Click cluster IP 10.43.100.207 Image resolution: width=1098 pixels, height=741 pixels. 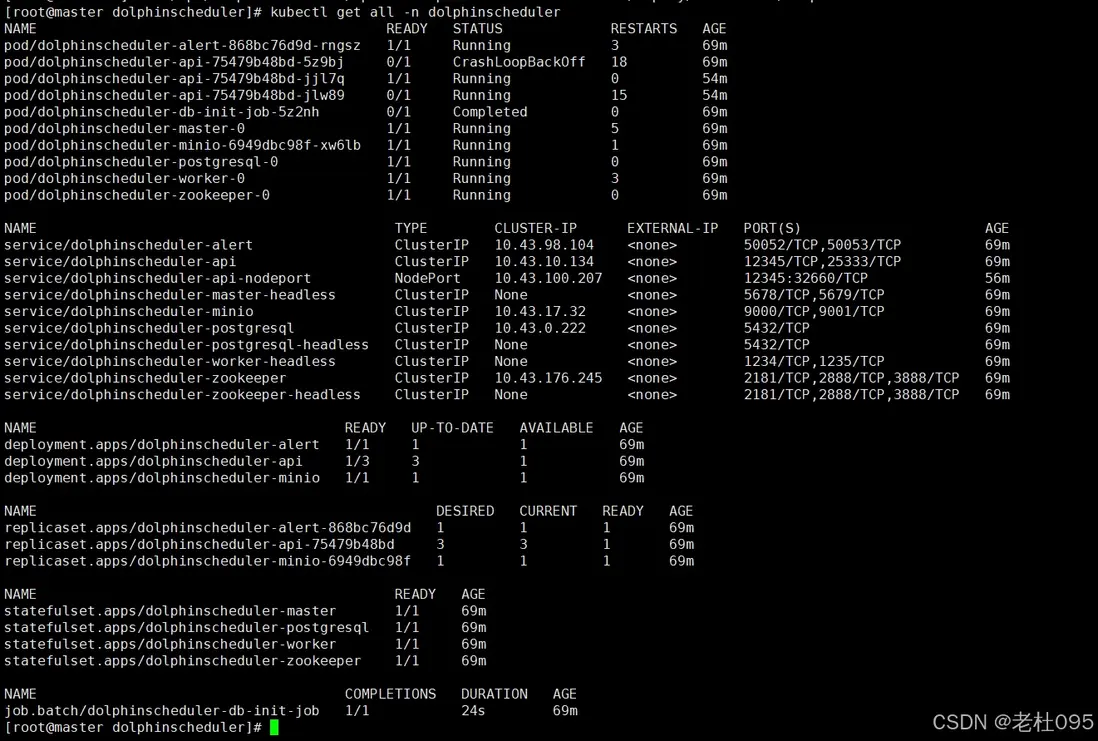(x=548, y=278)
